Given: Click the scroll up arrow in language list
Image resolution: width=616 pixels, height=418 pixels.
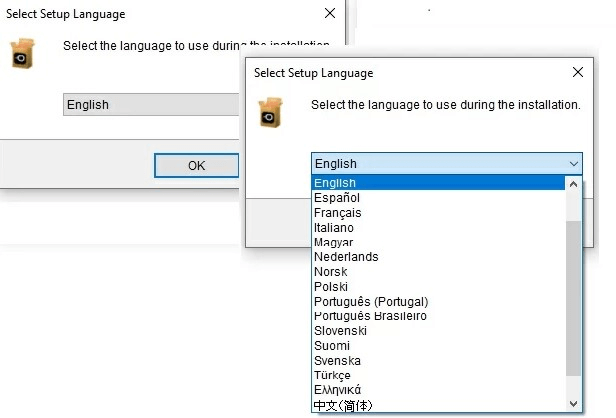Looking at the screenshot, I should (573, 184).
